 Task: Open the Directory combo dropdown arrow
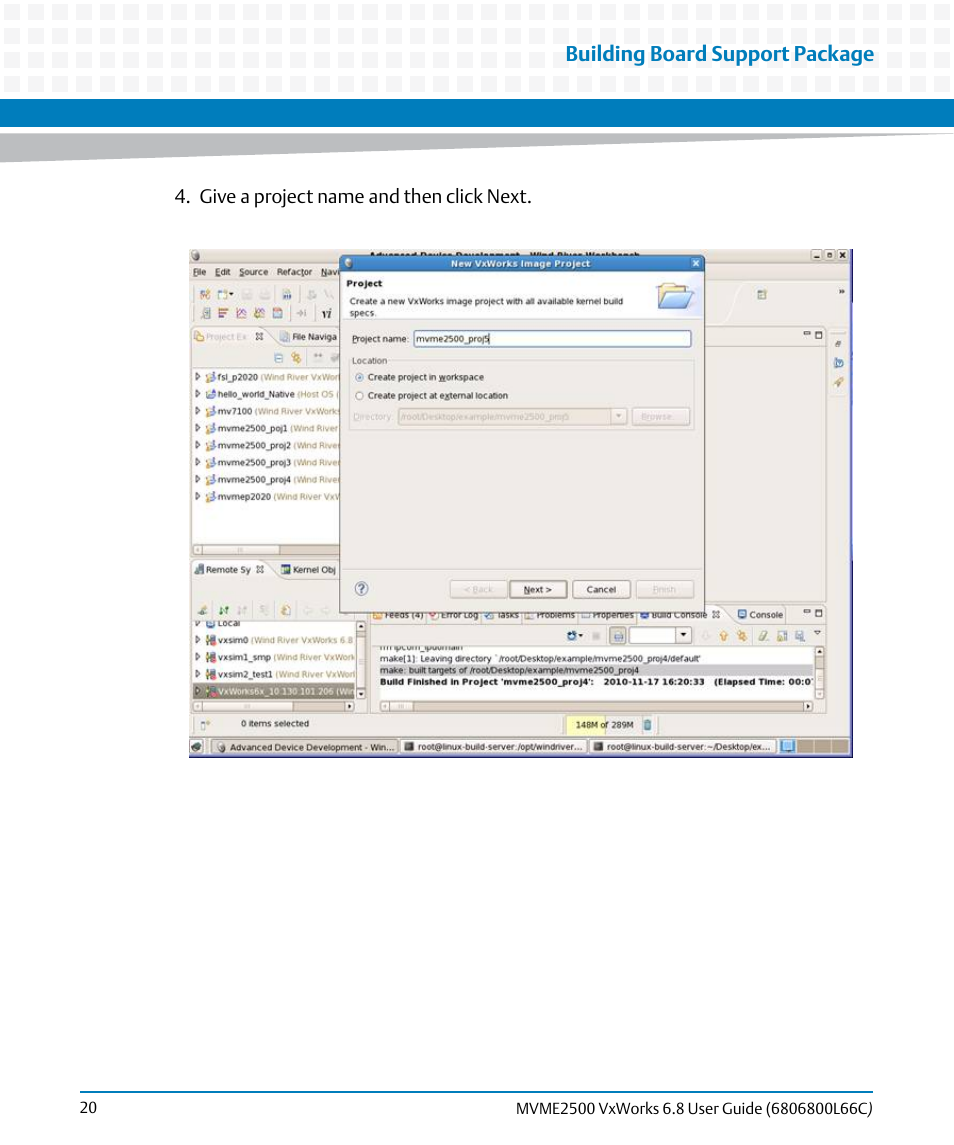point(619,416)
